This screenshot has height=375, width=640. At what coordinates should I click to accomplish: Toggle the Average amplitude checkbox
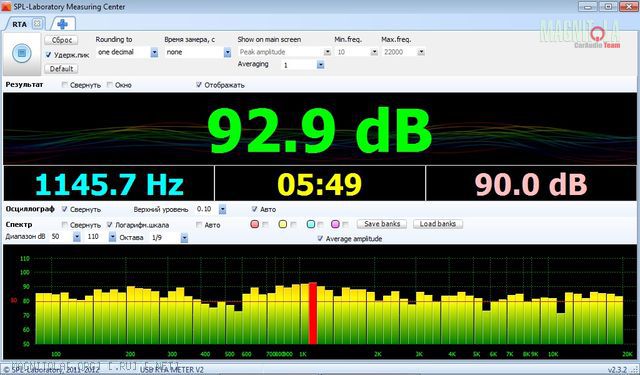320,238
